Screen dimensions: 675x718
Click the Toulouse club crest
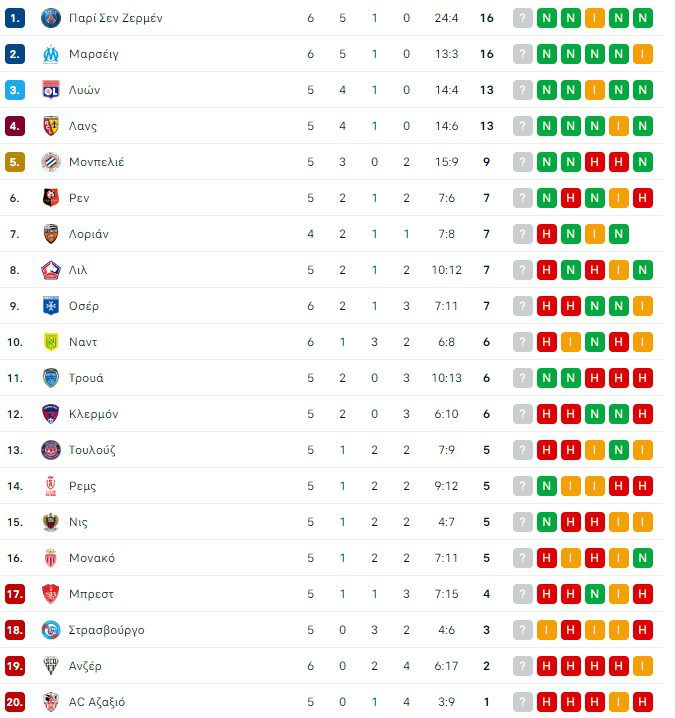(51, 450)
